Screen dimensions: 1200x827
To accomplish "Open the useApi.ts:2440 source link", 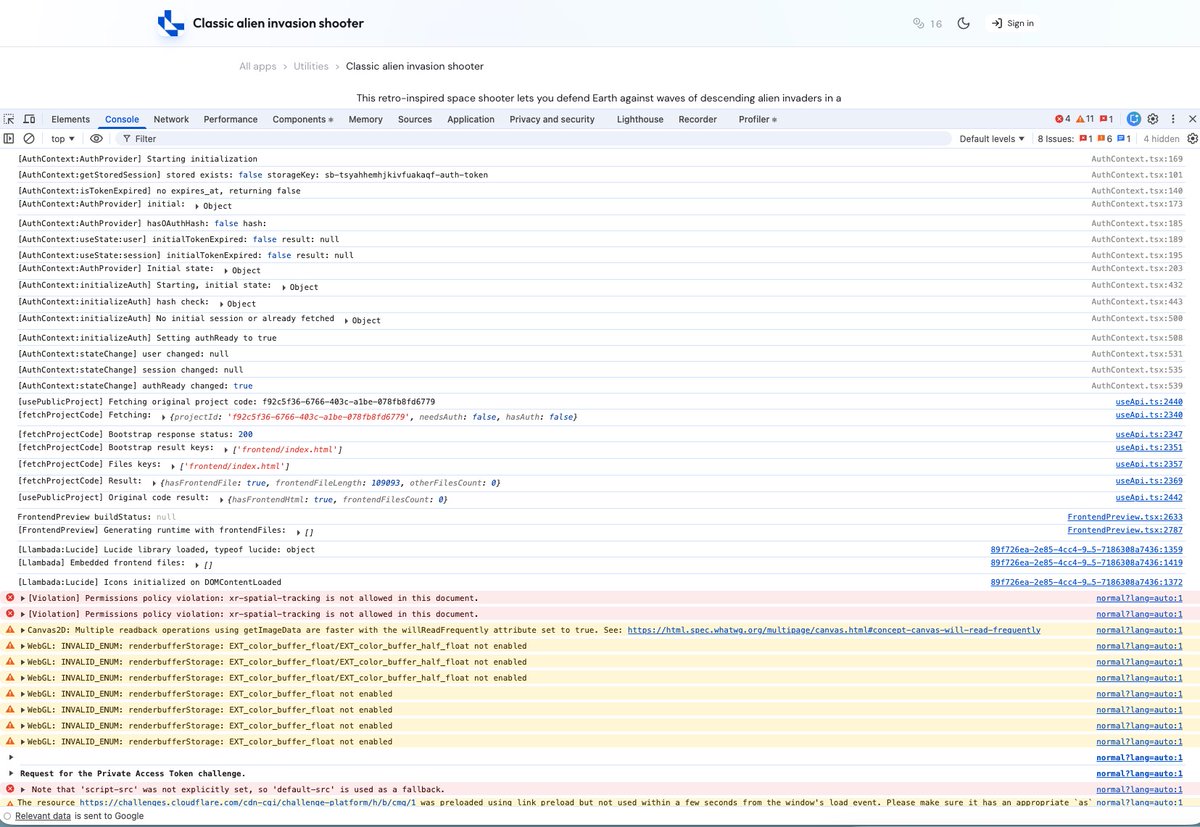I will [x=1149, y=401].
